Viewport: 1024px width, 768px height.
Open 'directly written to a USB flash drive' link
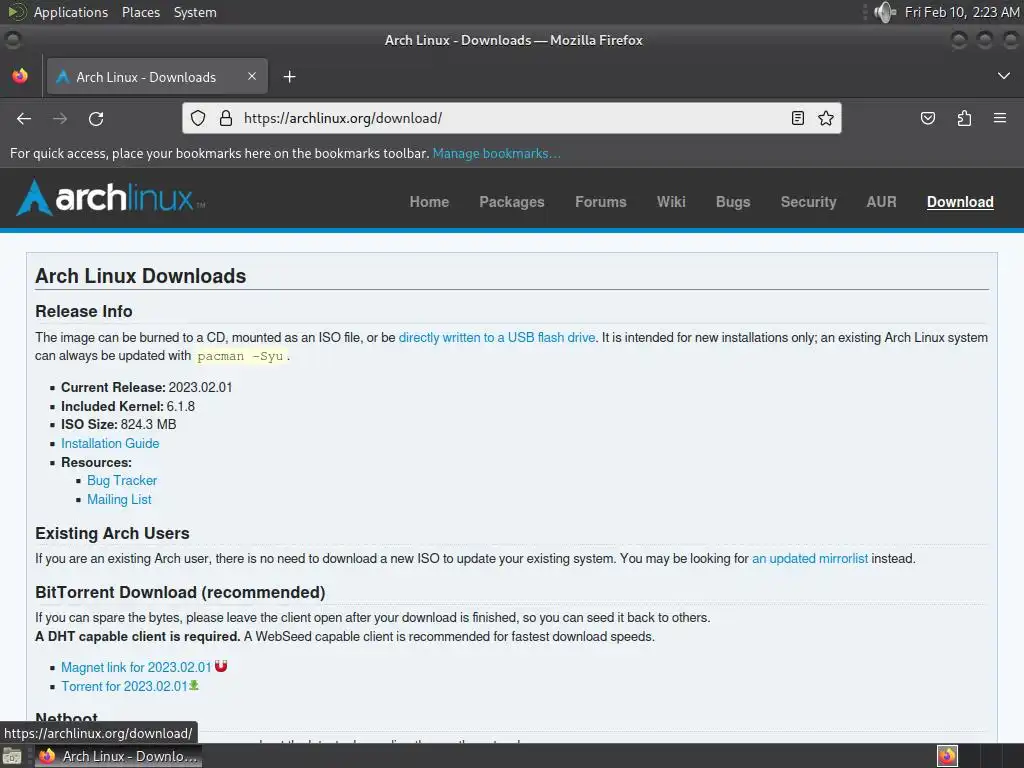point(497,338)
